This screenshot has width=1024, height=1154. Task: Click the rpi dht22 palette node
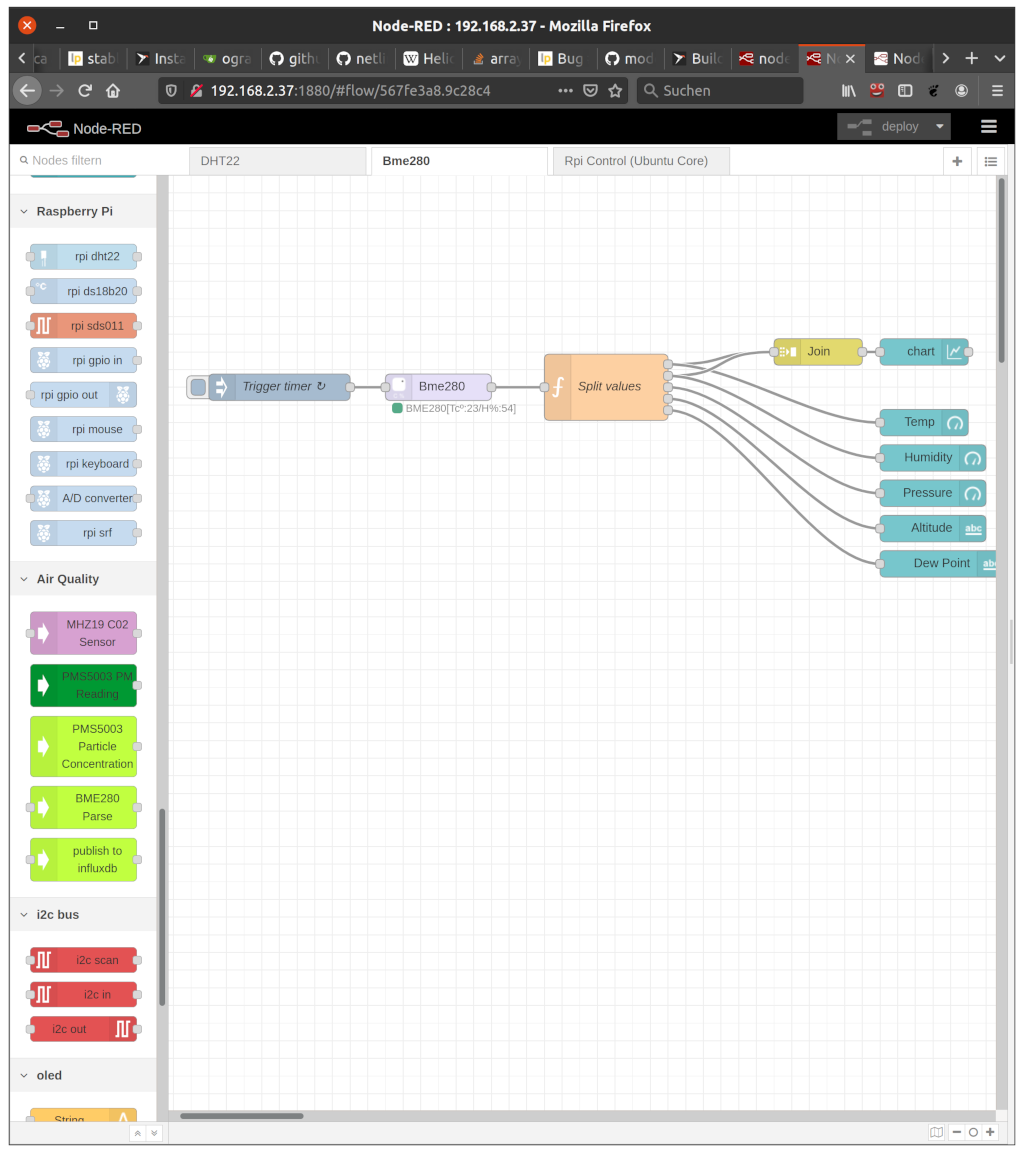click(83, 256)
